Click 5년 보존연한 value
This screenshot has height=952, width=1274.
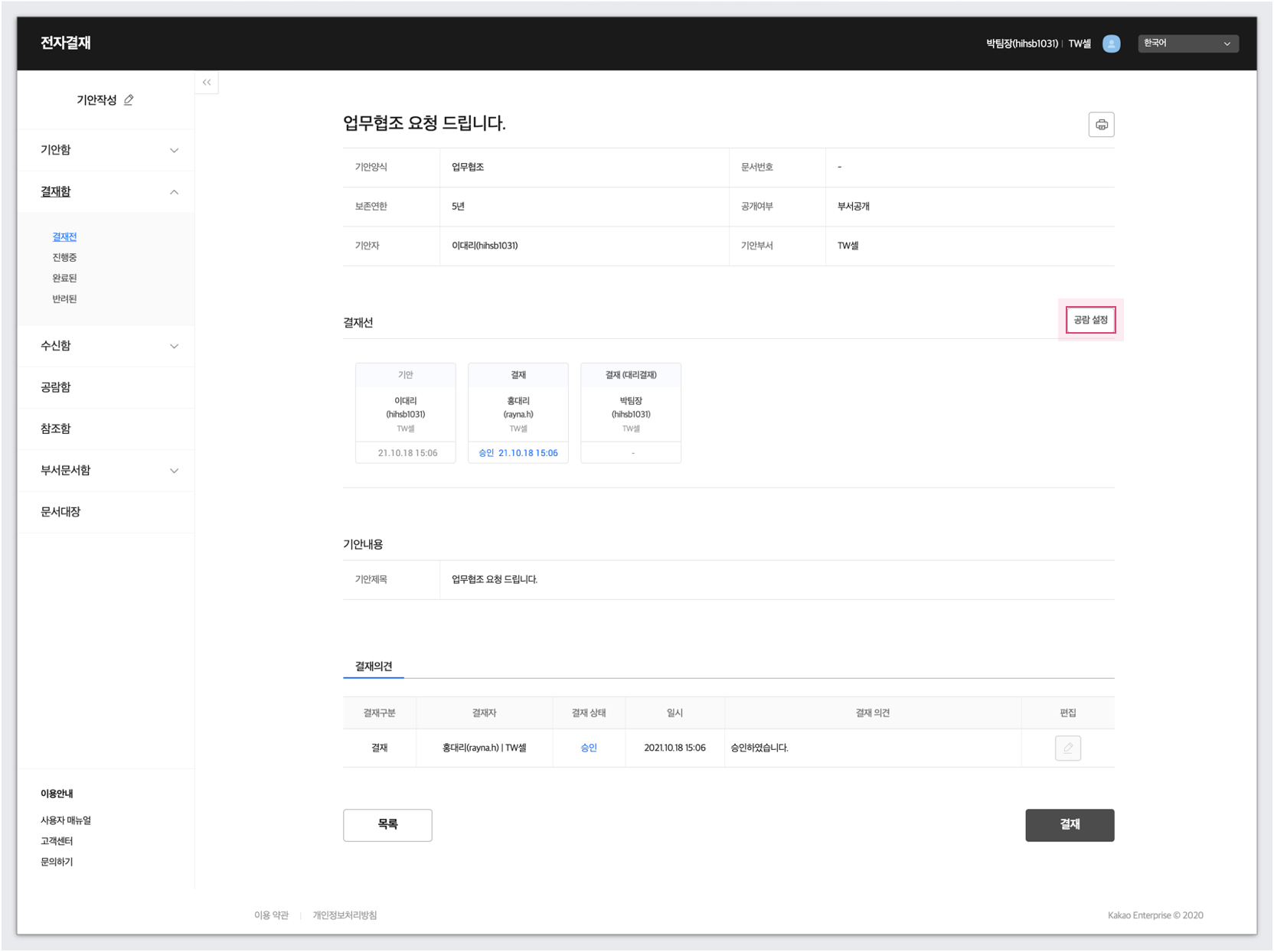tap(458, 207)
